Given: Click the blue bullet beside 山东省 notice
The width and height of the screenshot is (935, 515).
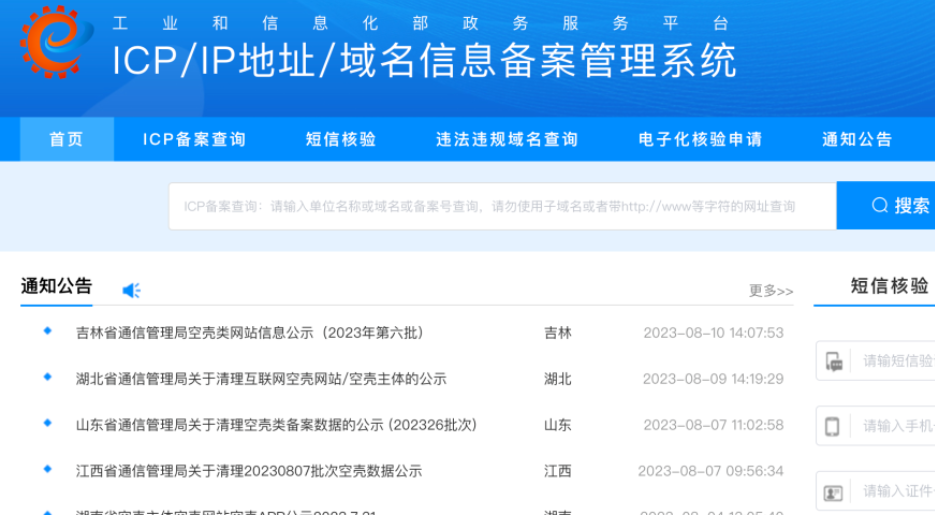Looking at the screenshot, I should pos(48,423).
